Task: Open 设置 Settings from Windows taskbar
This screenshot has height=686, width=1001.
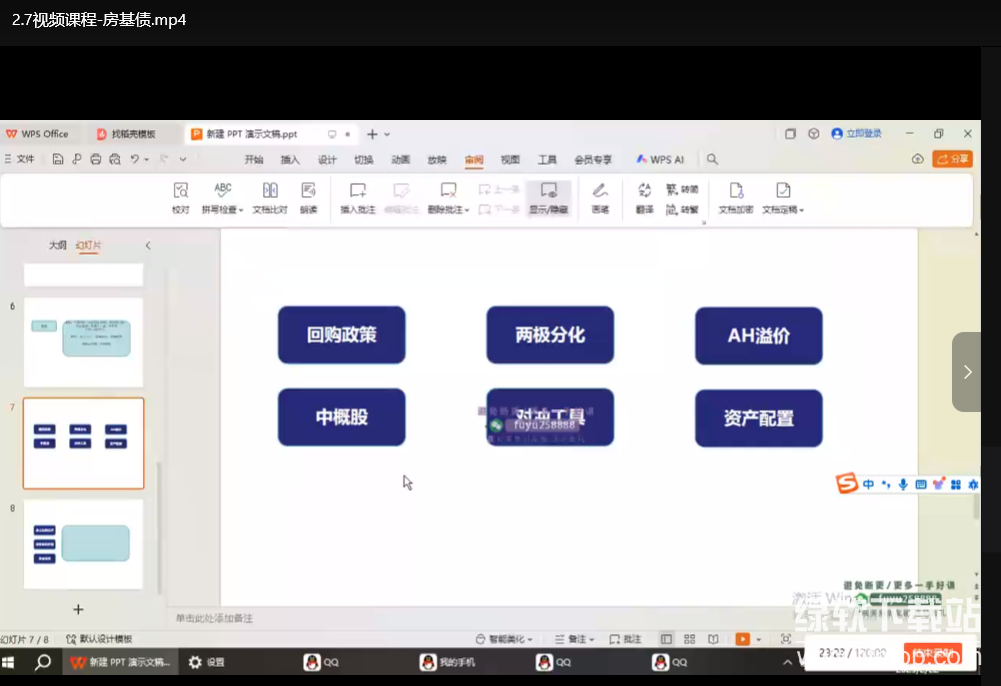Action: click(207, 662)
